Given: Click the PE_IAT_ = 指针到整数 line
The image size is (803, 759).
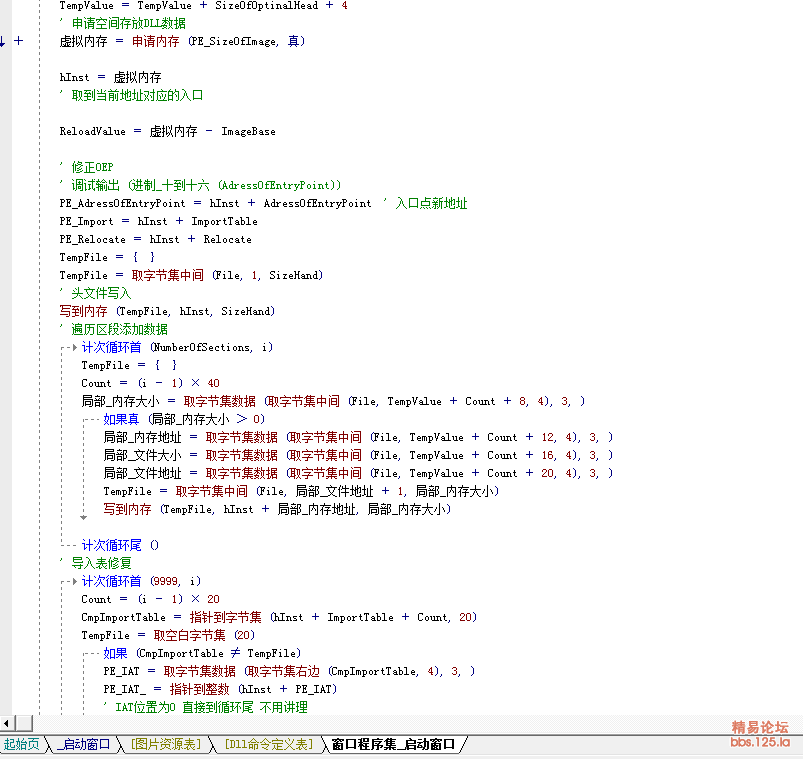Looking at the screenshot, I should click(220, 689).
